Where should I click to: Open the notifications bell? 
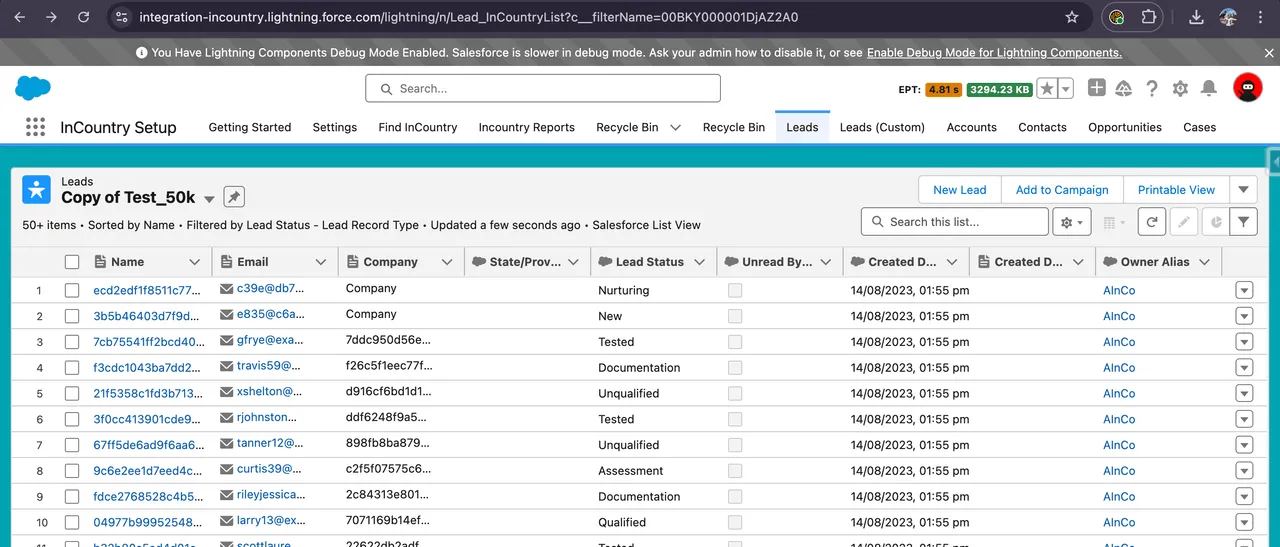click(x=1209, y=88)
